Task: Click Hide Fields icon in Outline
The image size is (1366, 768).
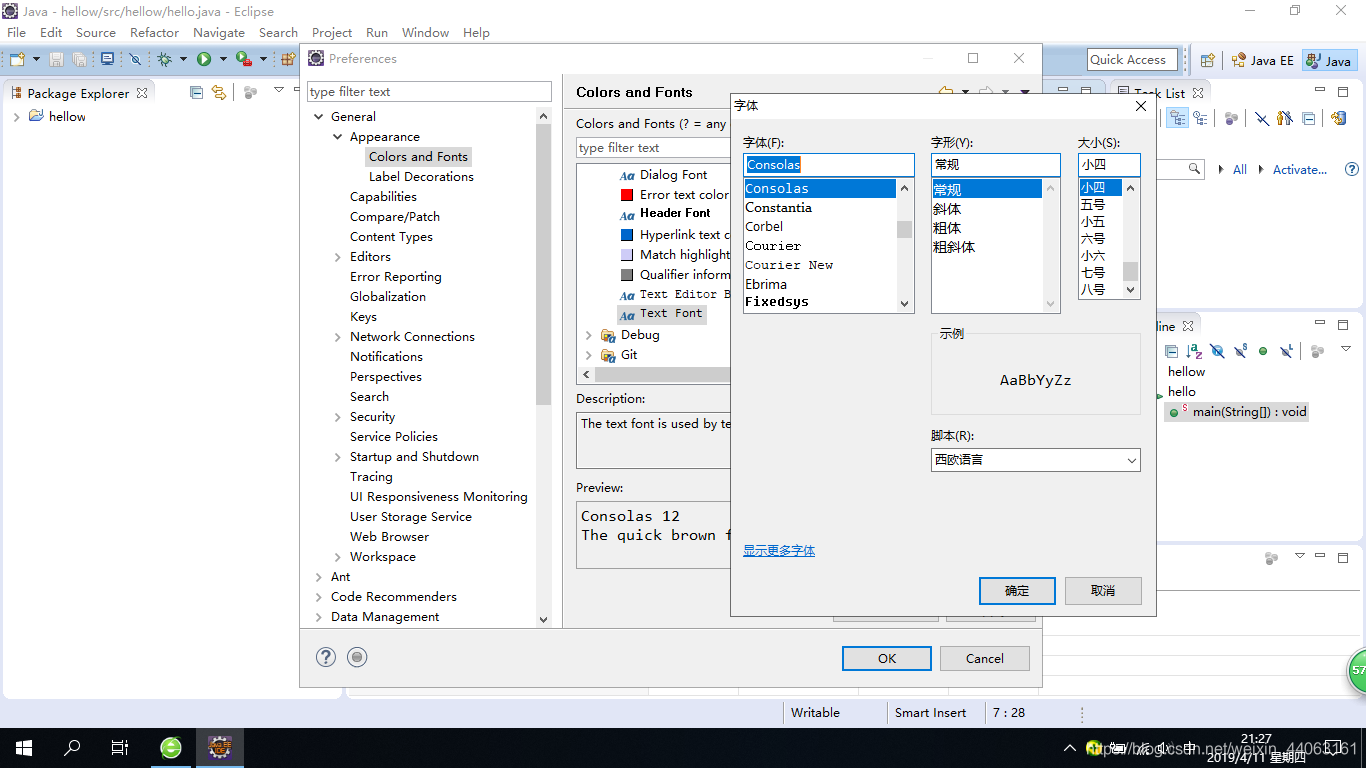Action: (1217, 351)
